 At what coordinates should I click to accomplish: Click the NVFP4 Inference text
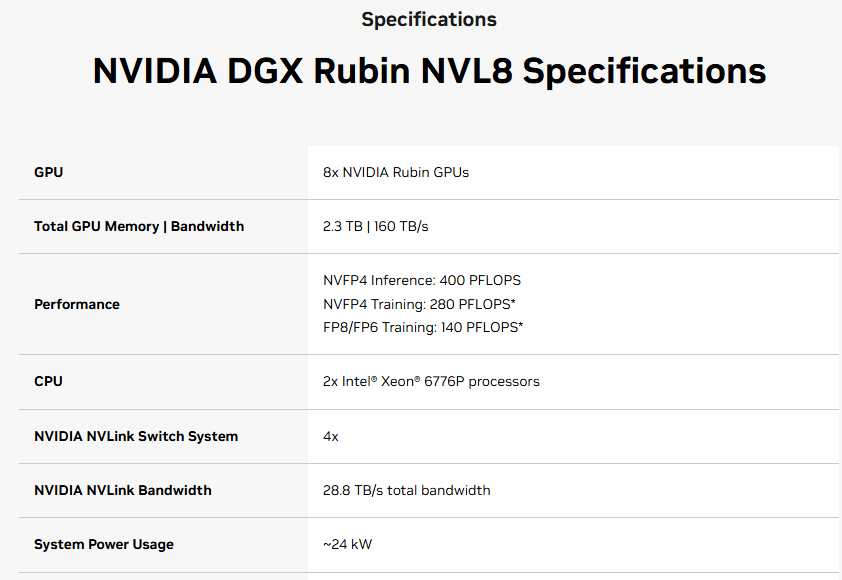(378, 280)
